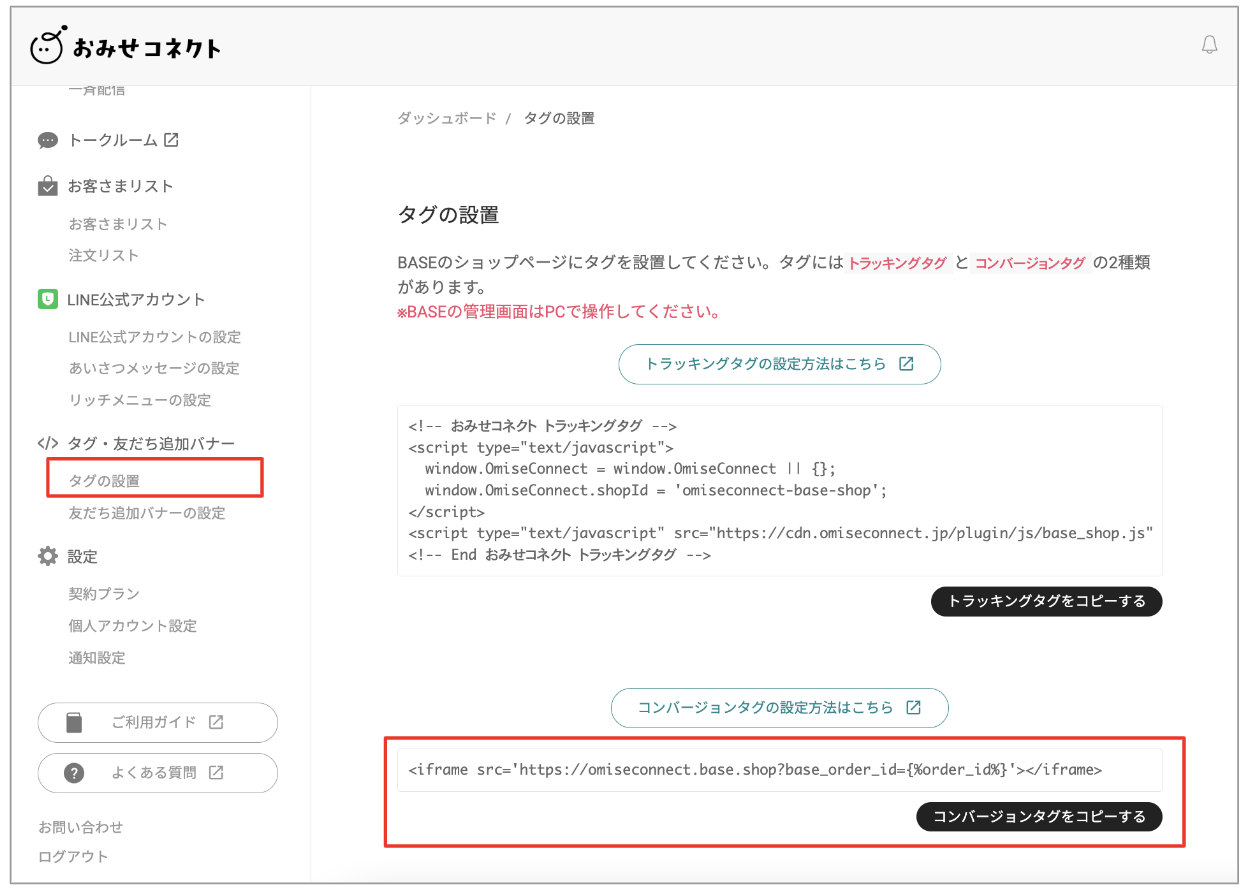The width and height of the screenshot is (1248, 894).
Task: Click the お客さまリスト shopping bag icon
Action: 48,186
